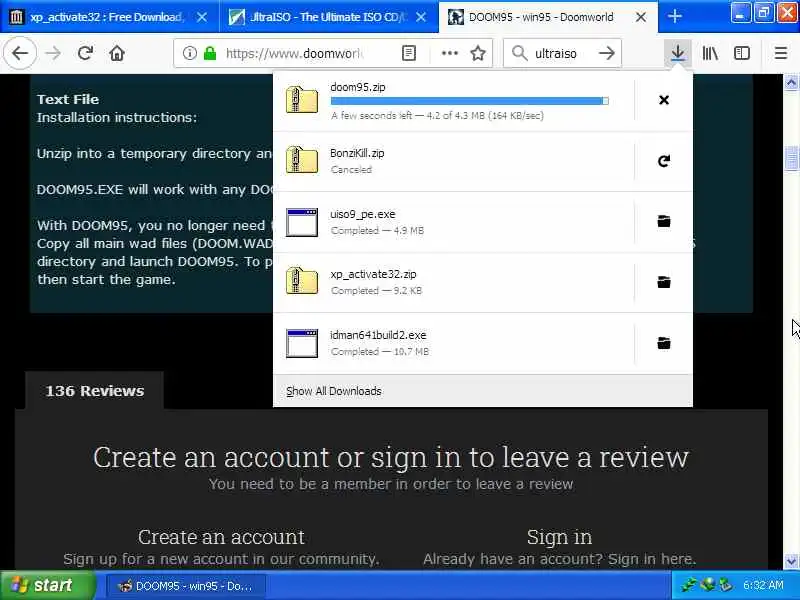This screenshot has width=800, height=600.
Task: Click the ultraiso search field
Action: [x=564, y=53]
